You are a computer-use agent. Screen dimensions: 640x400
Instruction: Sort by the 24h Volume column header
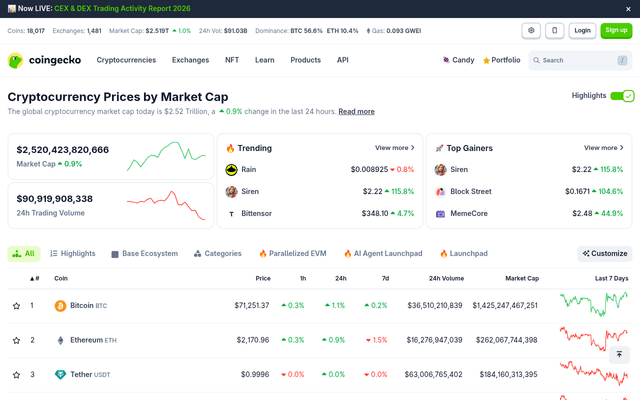(x=446, y=279)
